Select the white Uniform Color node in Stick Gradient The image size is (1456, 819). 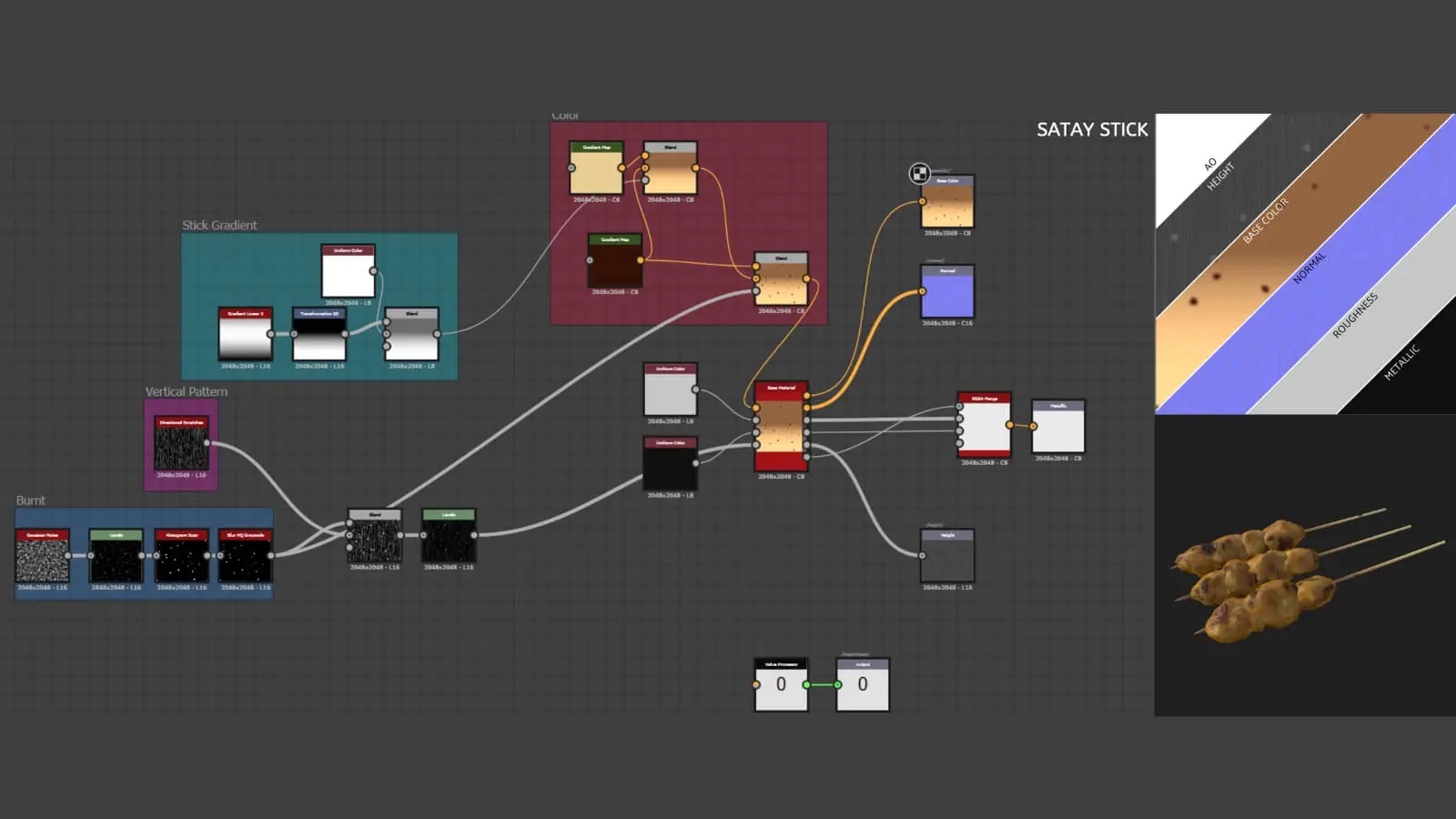pyautogui.click(x=348, y=271)
